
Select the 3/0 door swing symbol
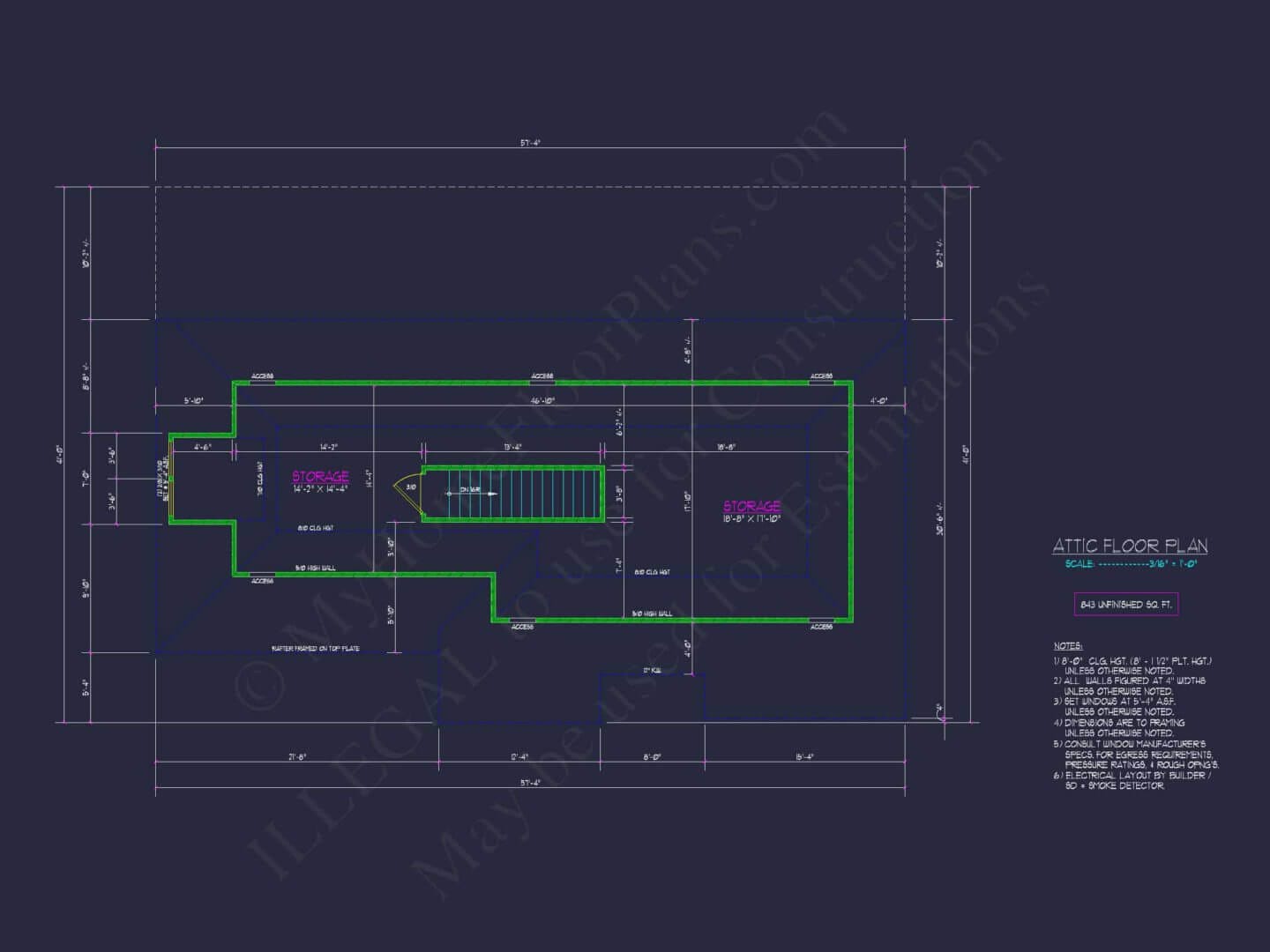tap(407, 495)
